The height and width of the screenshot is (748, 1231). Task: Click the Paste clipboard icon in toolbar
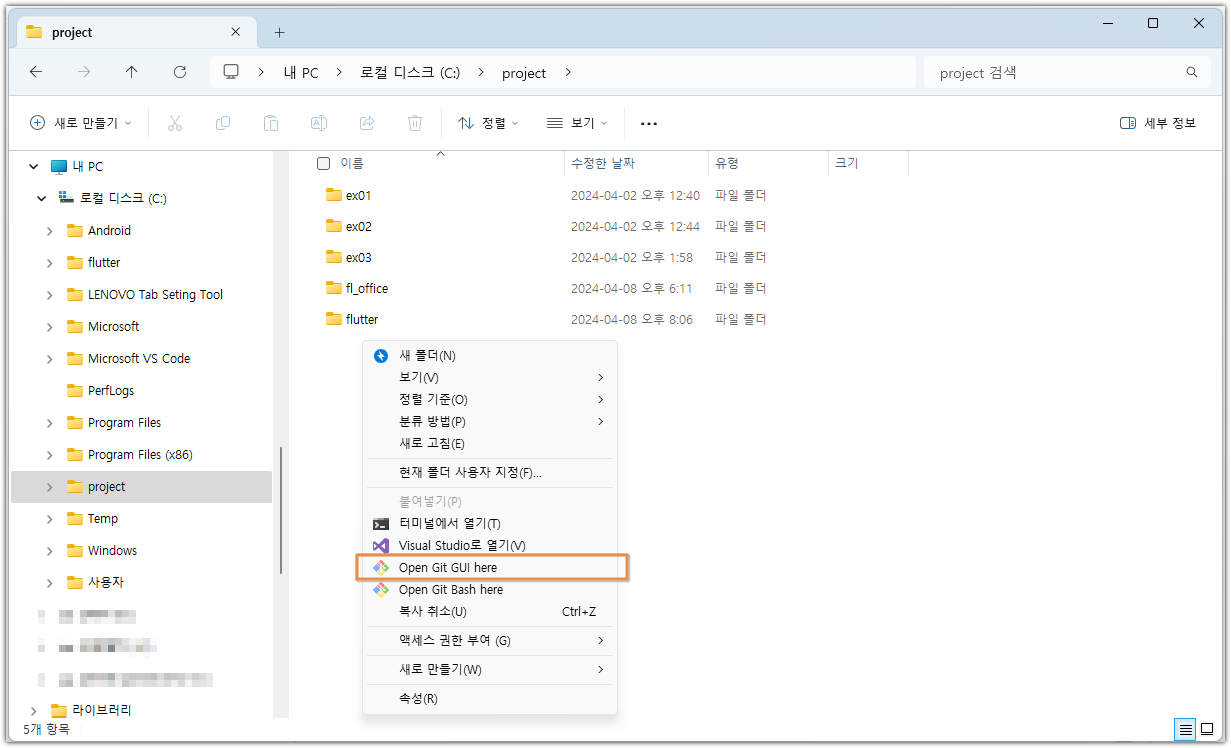pos(271,123)
